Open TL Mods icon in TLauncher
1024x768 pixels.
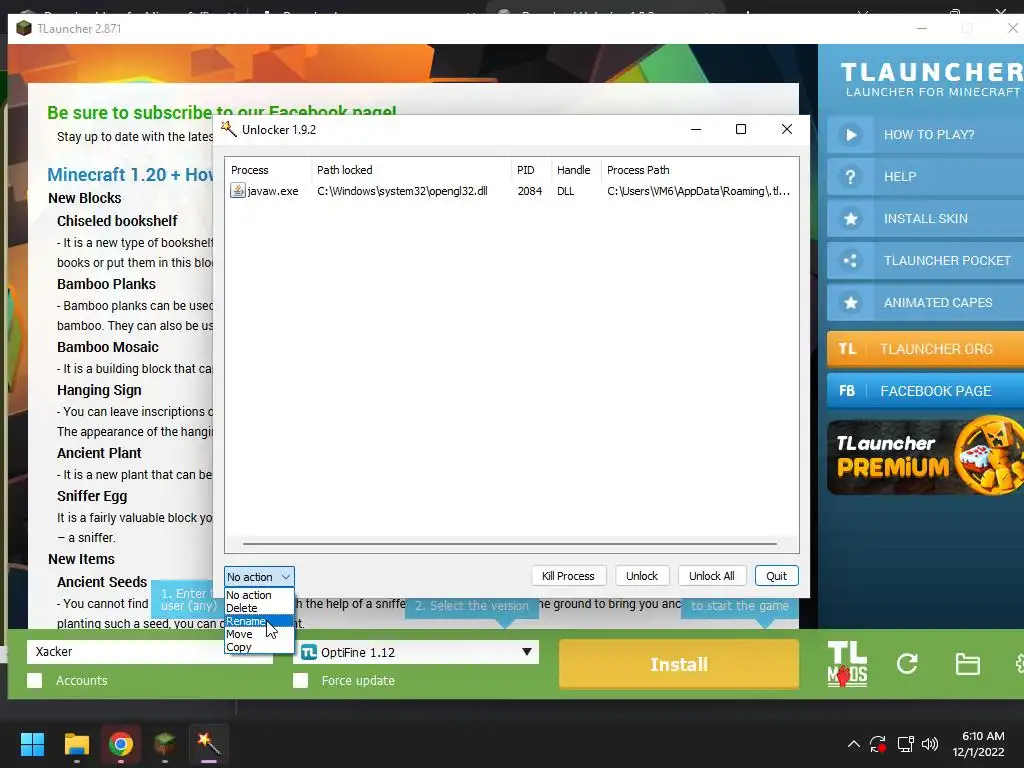[847, 664]
